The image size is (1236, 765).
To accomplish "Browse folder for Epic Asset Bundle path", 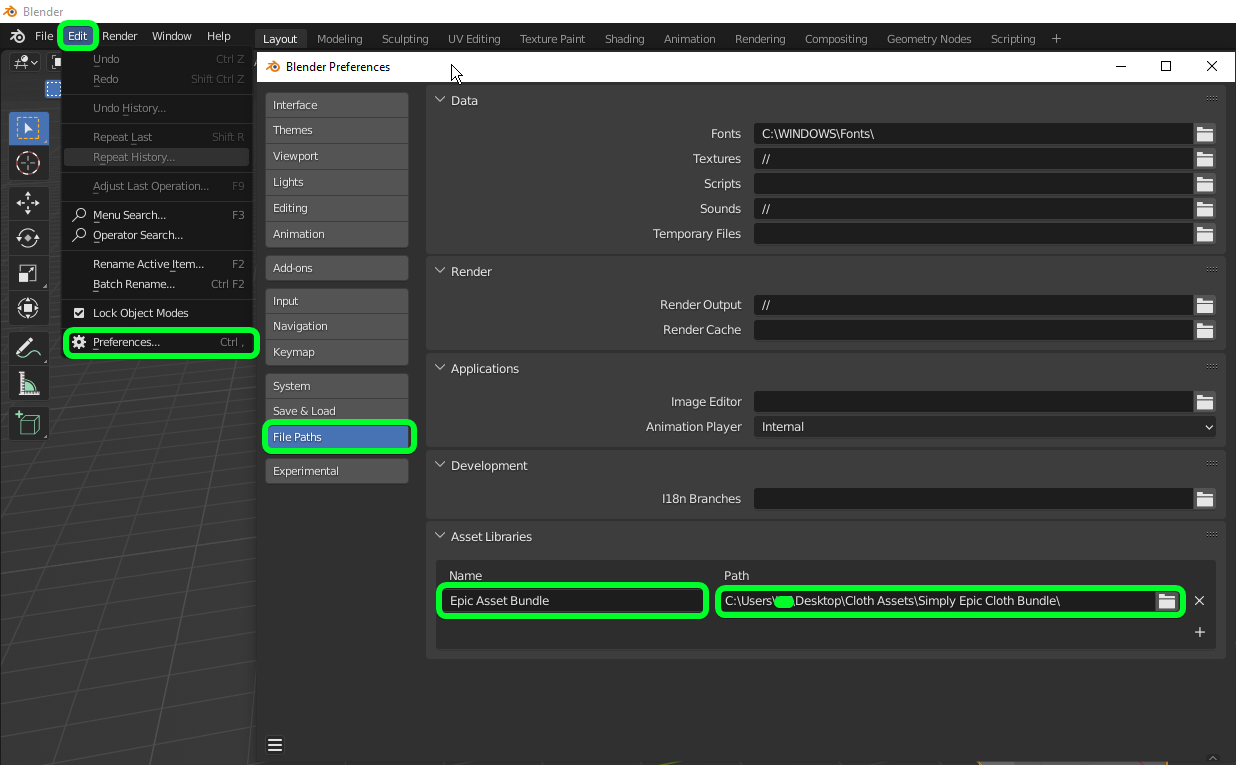I will [x=1166, y=601].
